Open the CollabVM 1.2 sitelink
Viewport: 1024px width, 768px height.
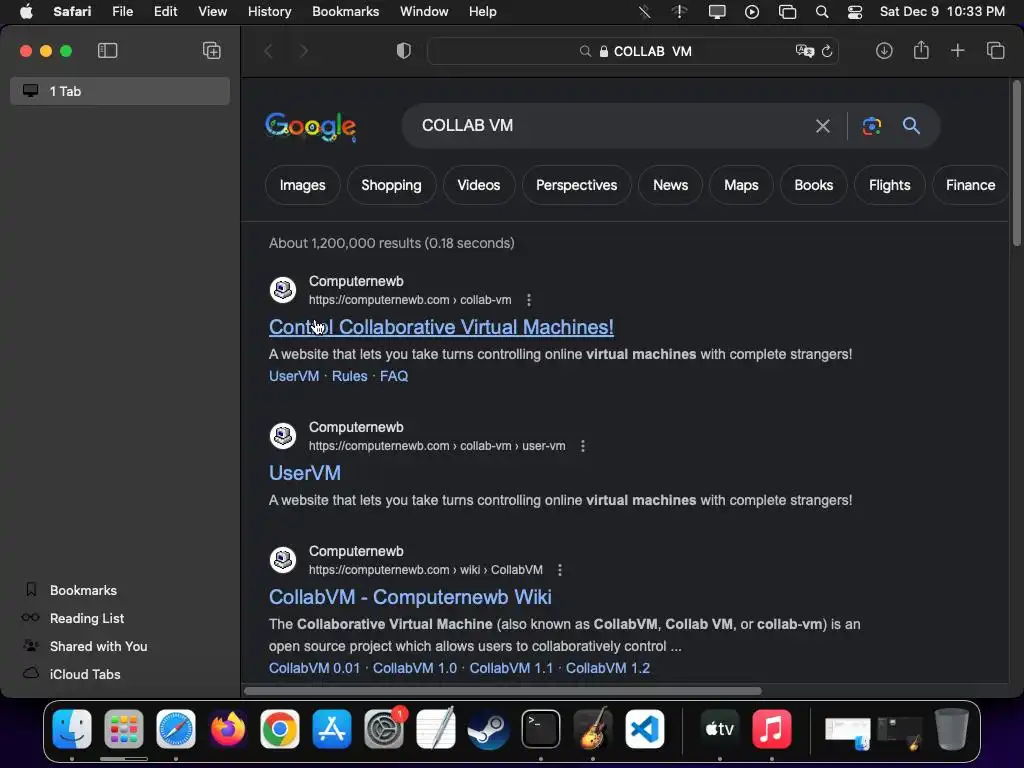607,668
